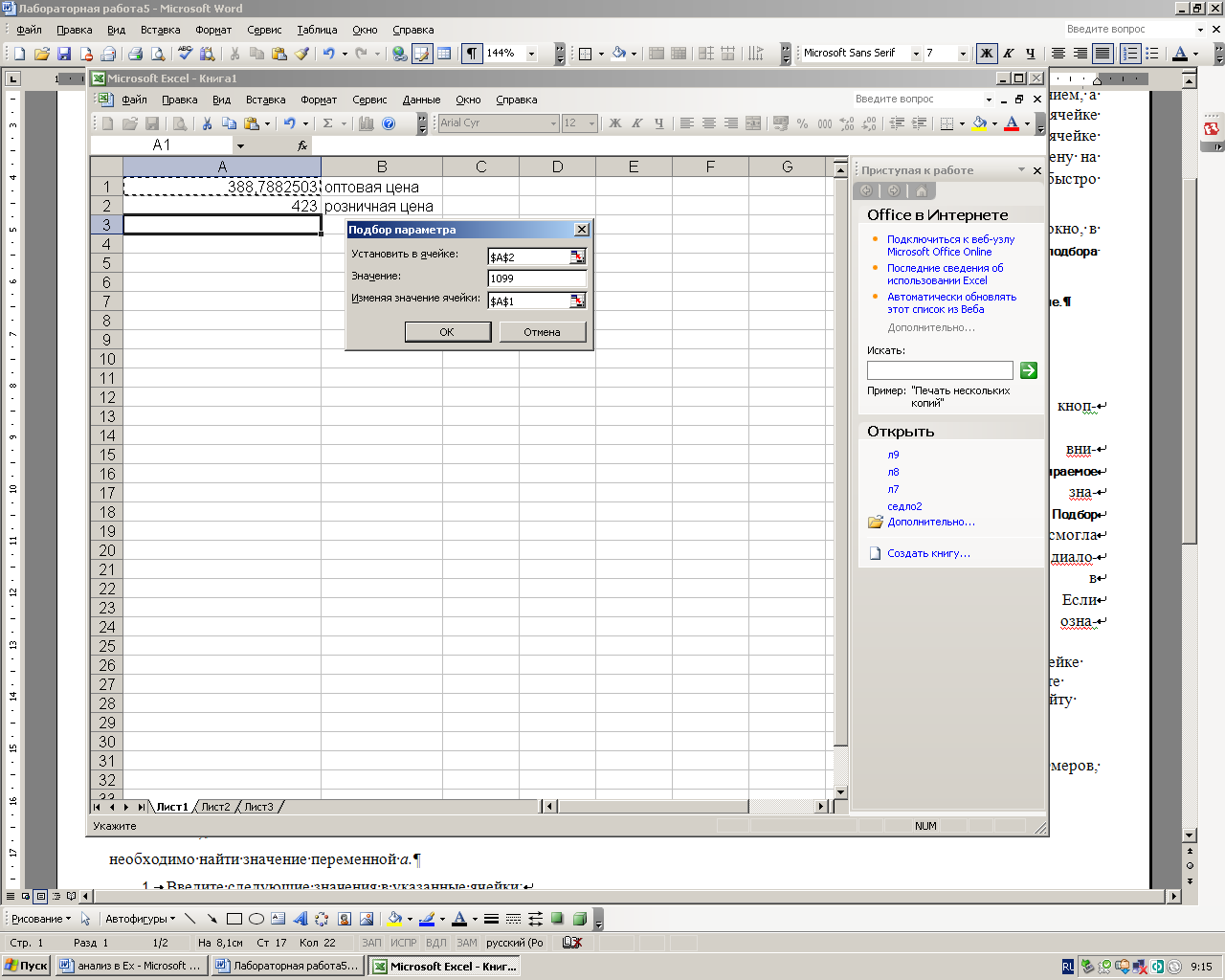Screen dimensions: 1225x980
Task: Switch to taskbar item анализ в Ex
Action: pos(132,967)
